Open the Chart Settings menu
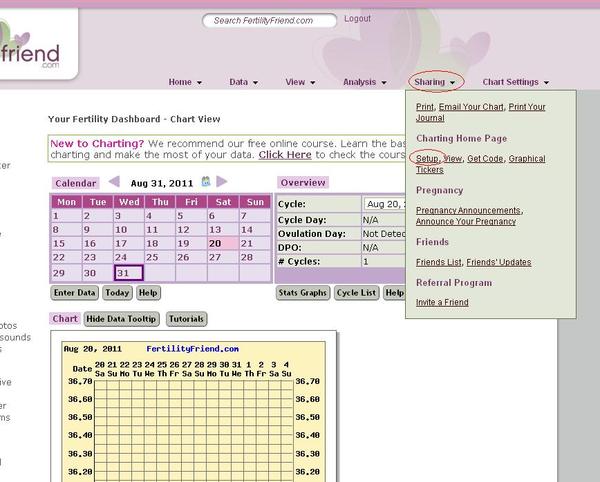The height and width of the screenshot is (482, 600). point(515,82)
